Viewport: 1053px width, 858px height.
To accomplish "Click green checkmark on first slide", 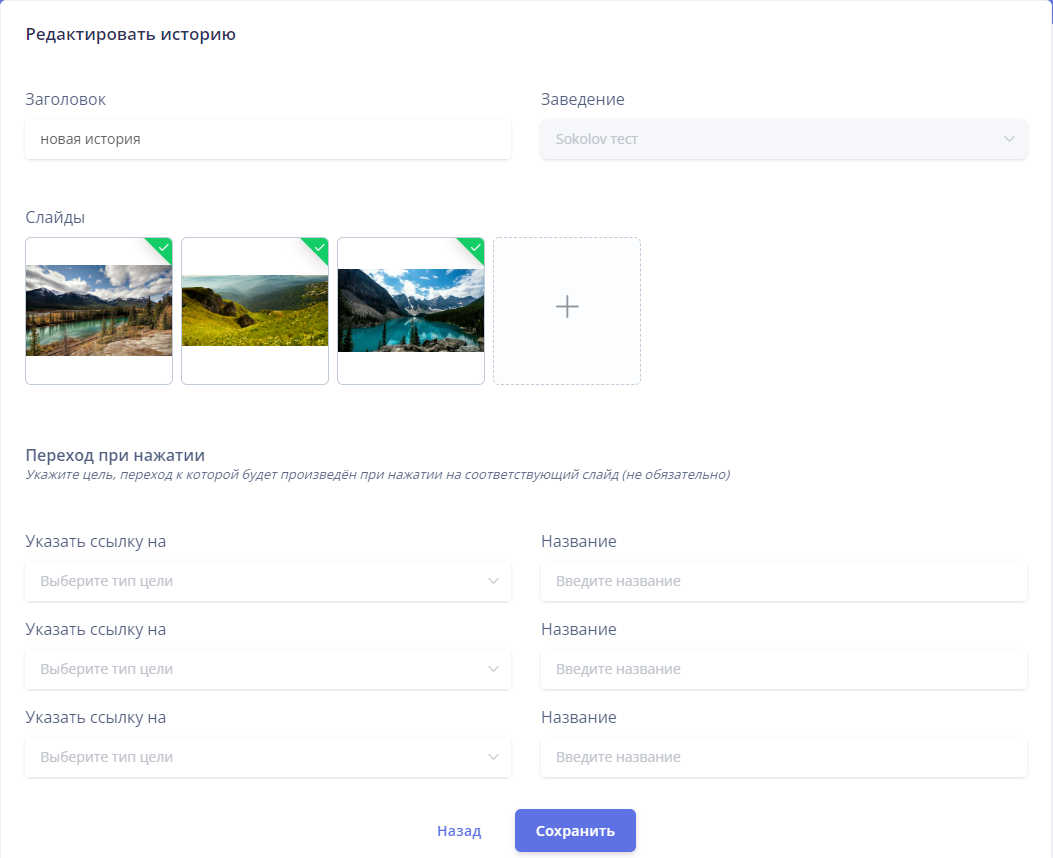I will tap(163, 247).
